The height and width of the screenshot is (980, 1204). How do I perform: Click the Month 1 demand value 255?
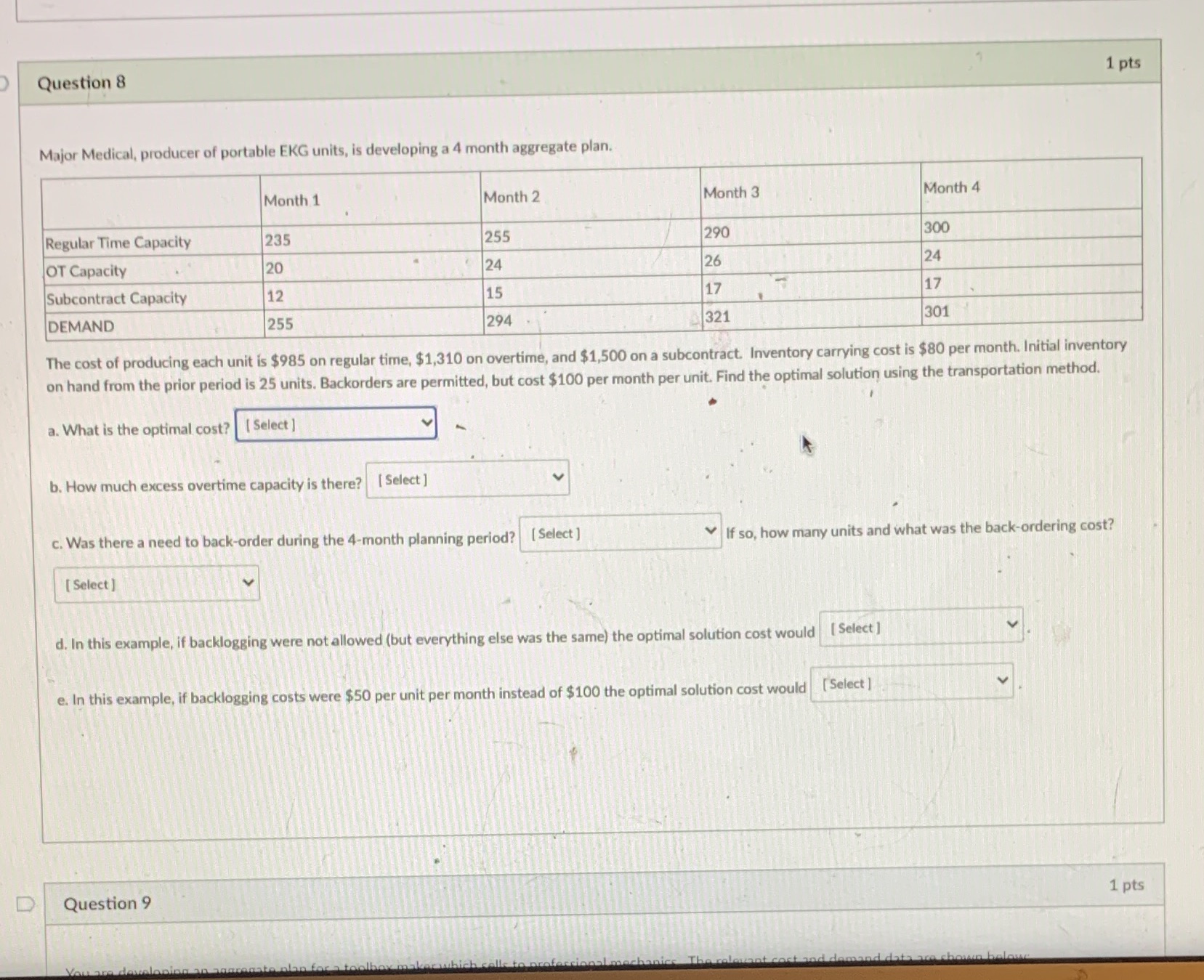pyautogui.click(x=280, y=324)
